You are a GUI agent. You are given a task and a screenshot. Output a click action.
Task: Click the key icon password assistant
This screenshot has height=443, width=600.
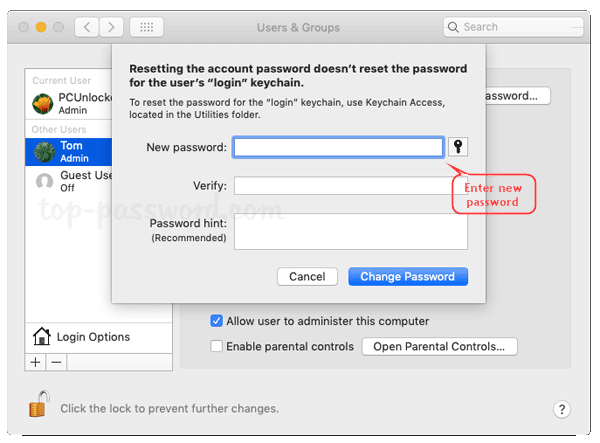coord(459,147)
